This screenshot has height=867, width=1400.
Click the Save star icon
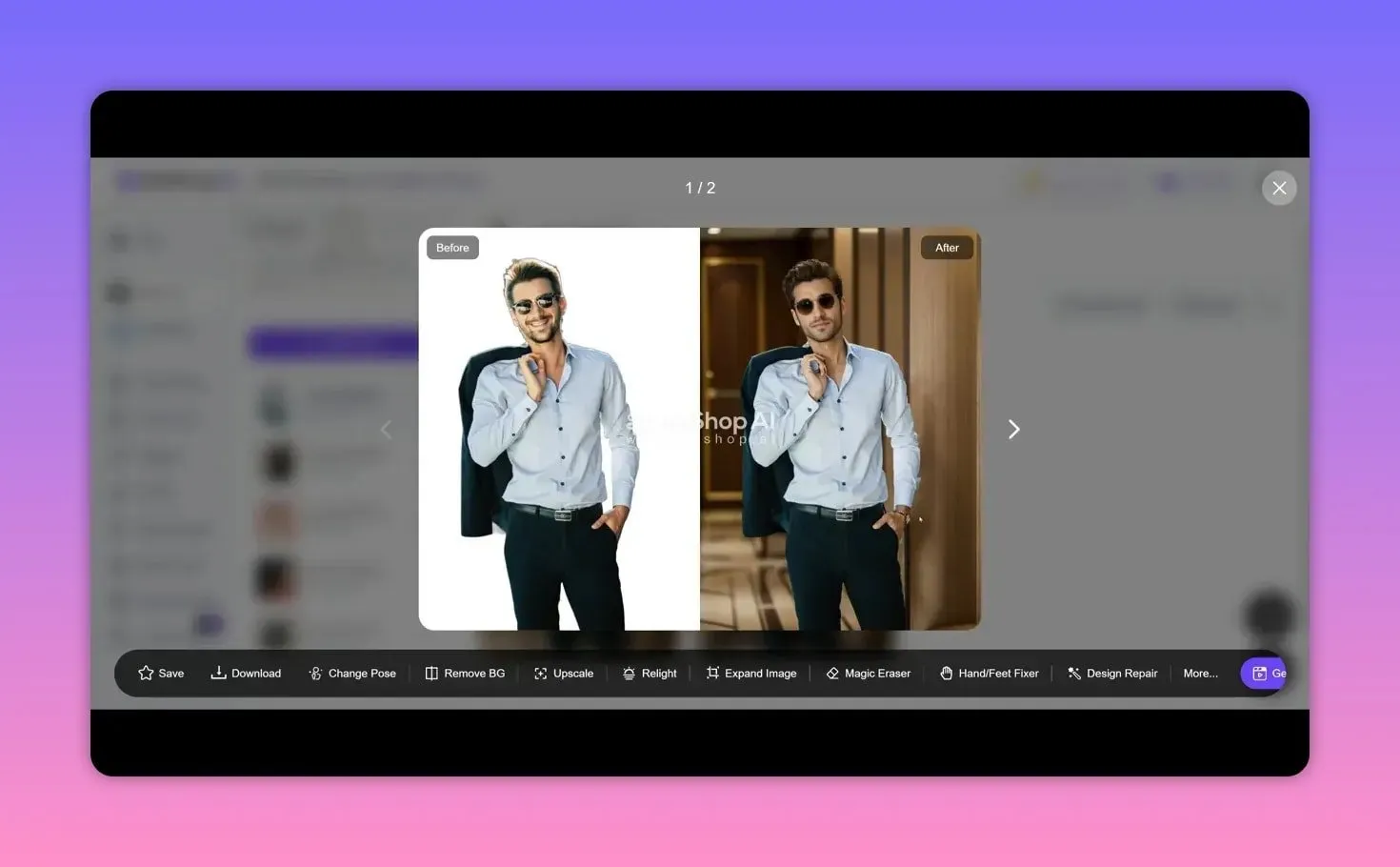[146, 673]
